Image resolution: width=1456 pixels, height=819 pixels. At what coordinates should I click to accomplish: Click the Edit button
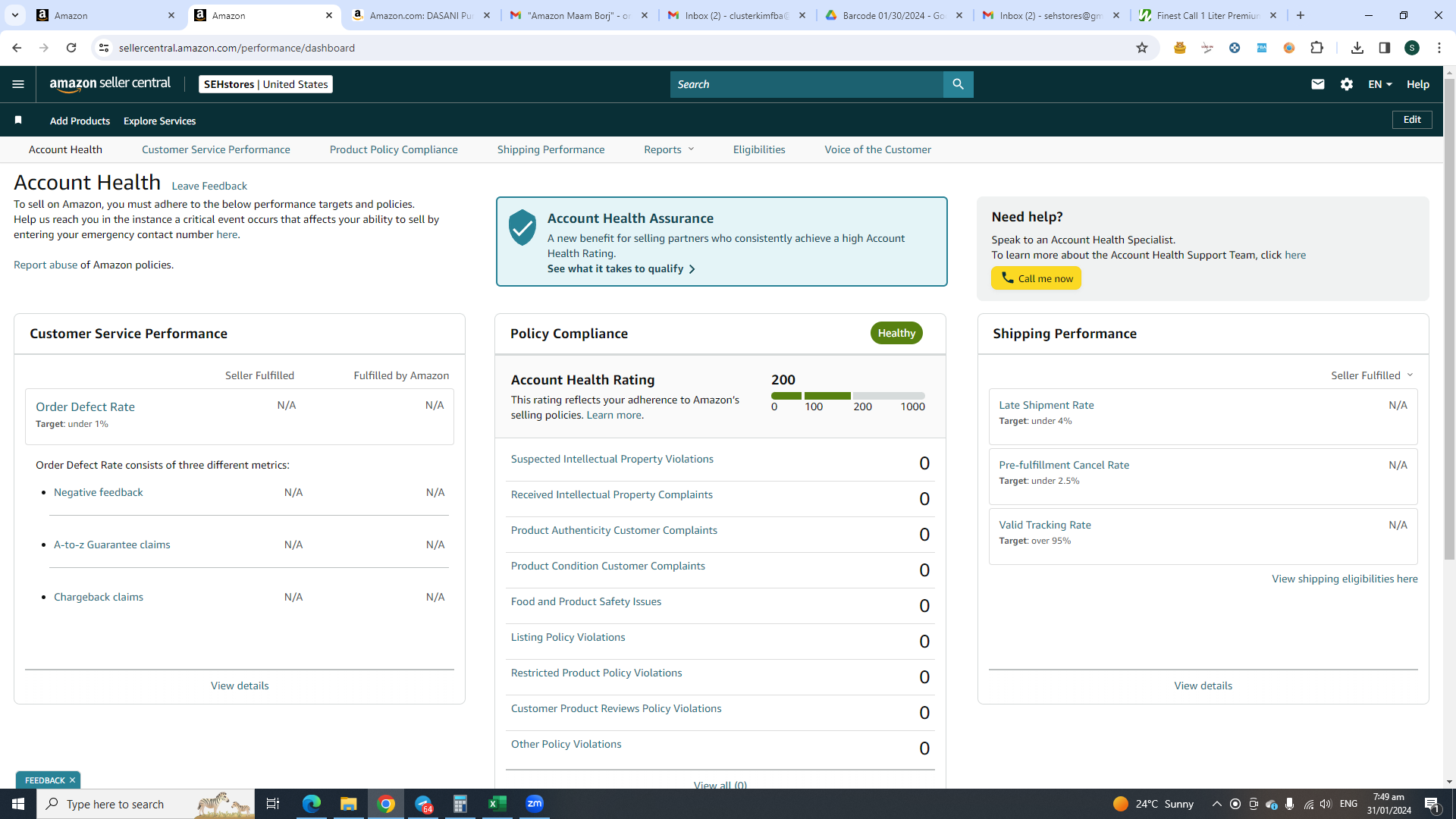click(1412, 120)
